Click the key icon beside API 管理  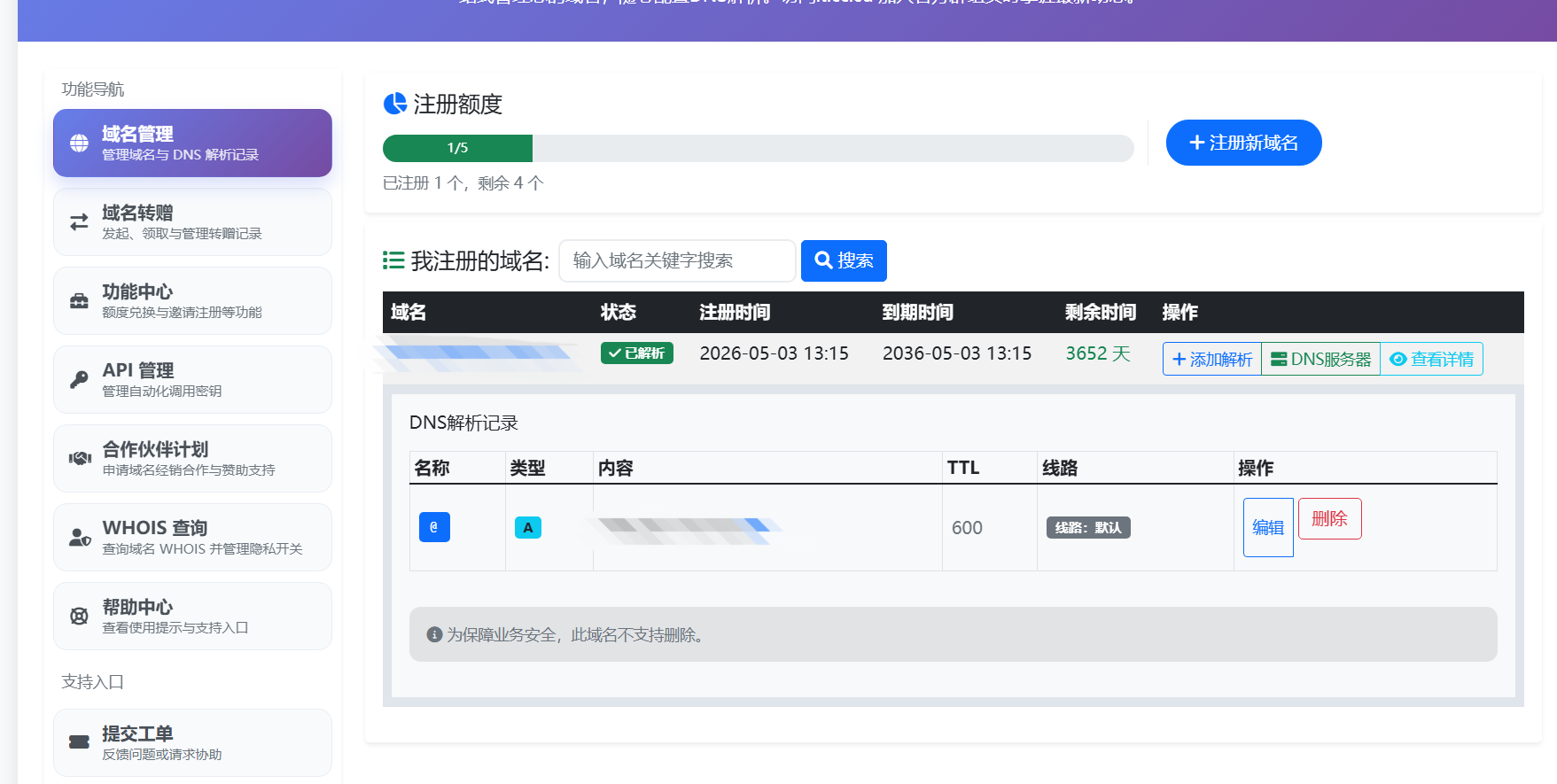click(79, 379)
